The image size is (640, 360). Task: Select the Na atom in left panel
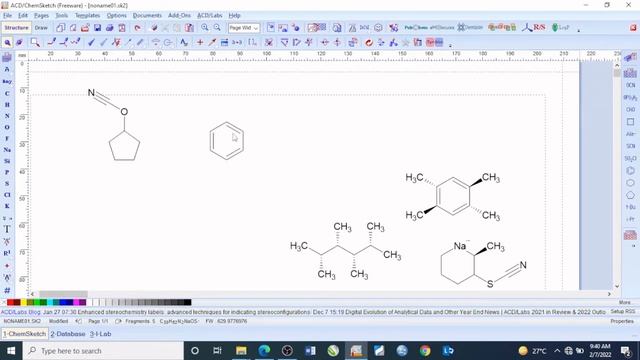click(7, 150)
